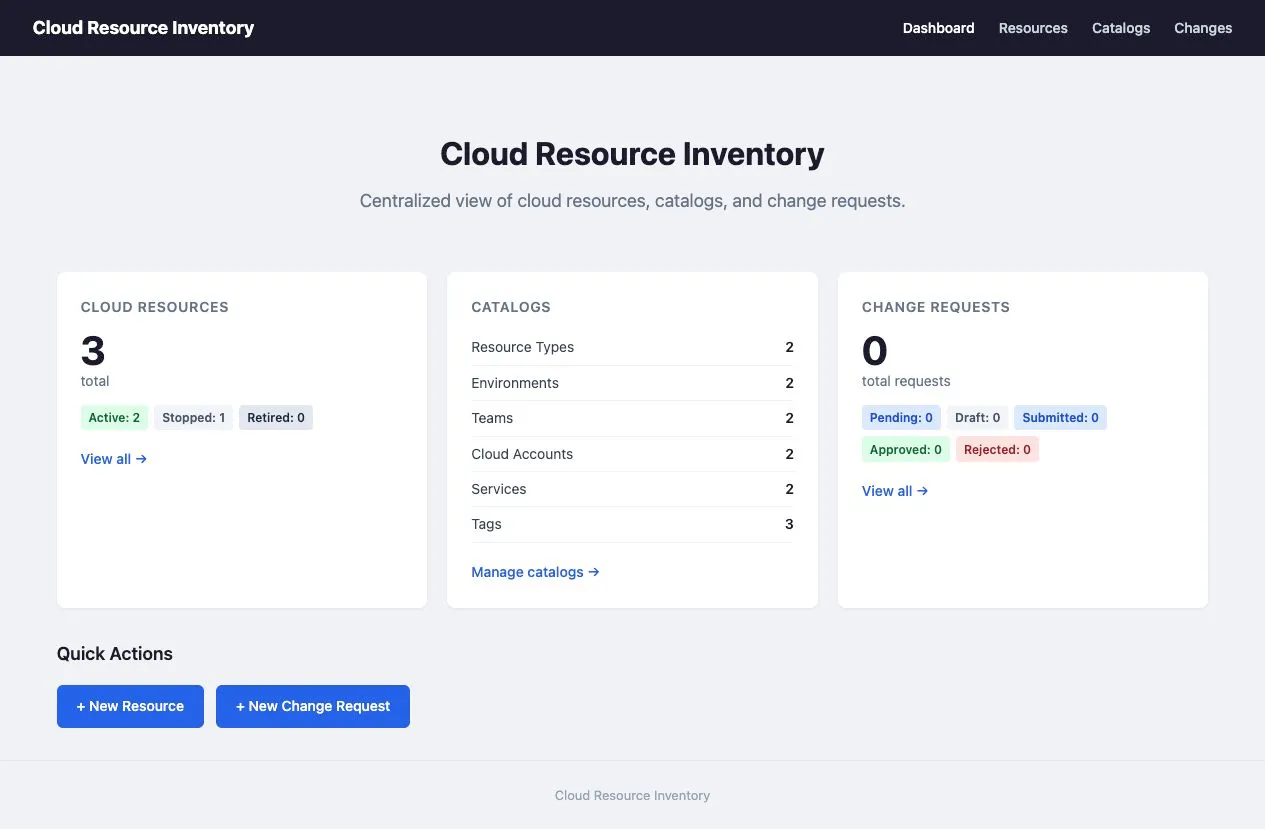Click the Quick Actions heading
The height and width of the screenshot is (829, 1265).
point(115,654)
